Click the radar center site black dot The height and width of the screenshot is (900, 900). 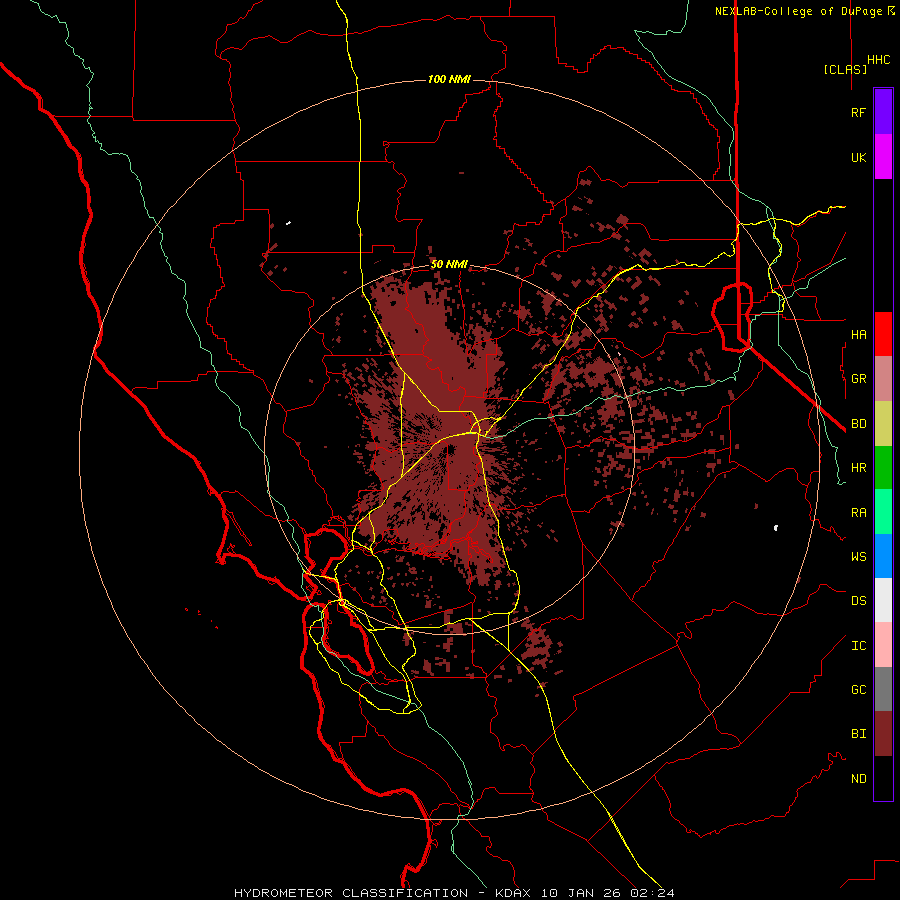tap(451, 449)
